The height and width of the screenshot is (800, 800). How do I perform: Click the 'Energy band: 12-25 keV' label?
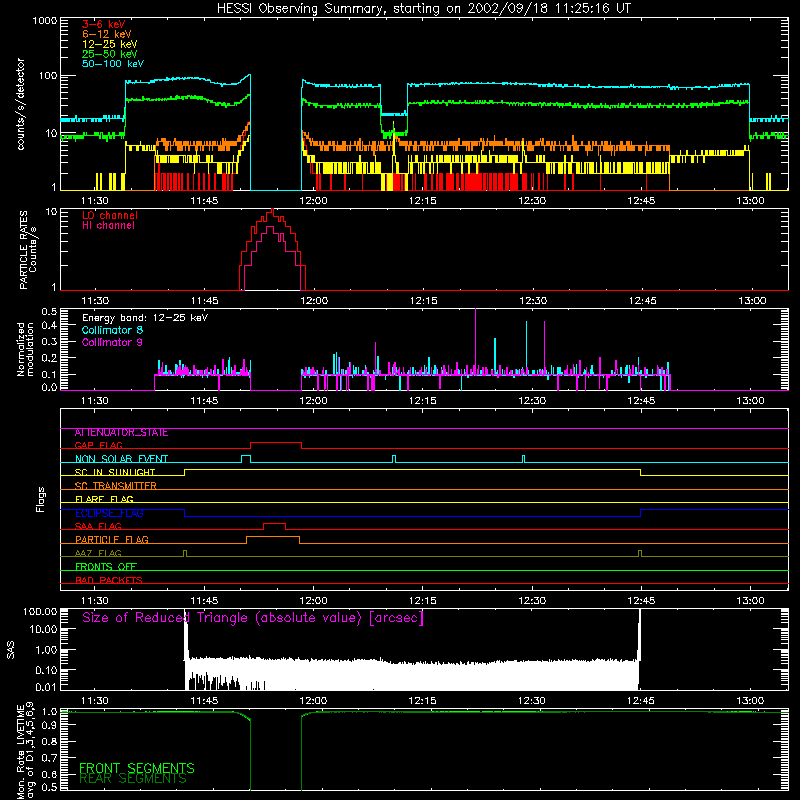(x=145, y=318)
